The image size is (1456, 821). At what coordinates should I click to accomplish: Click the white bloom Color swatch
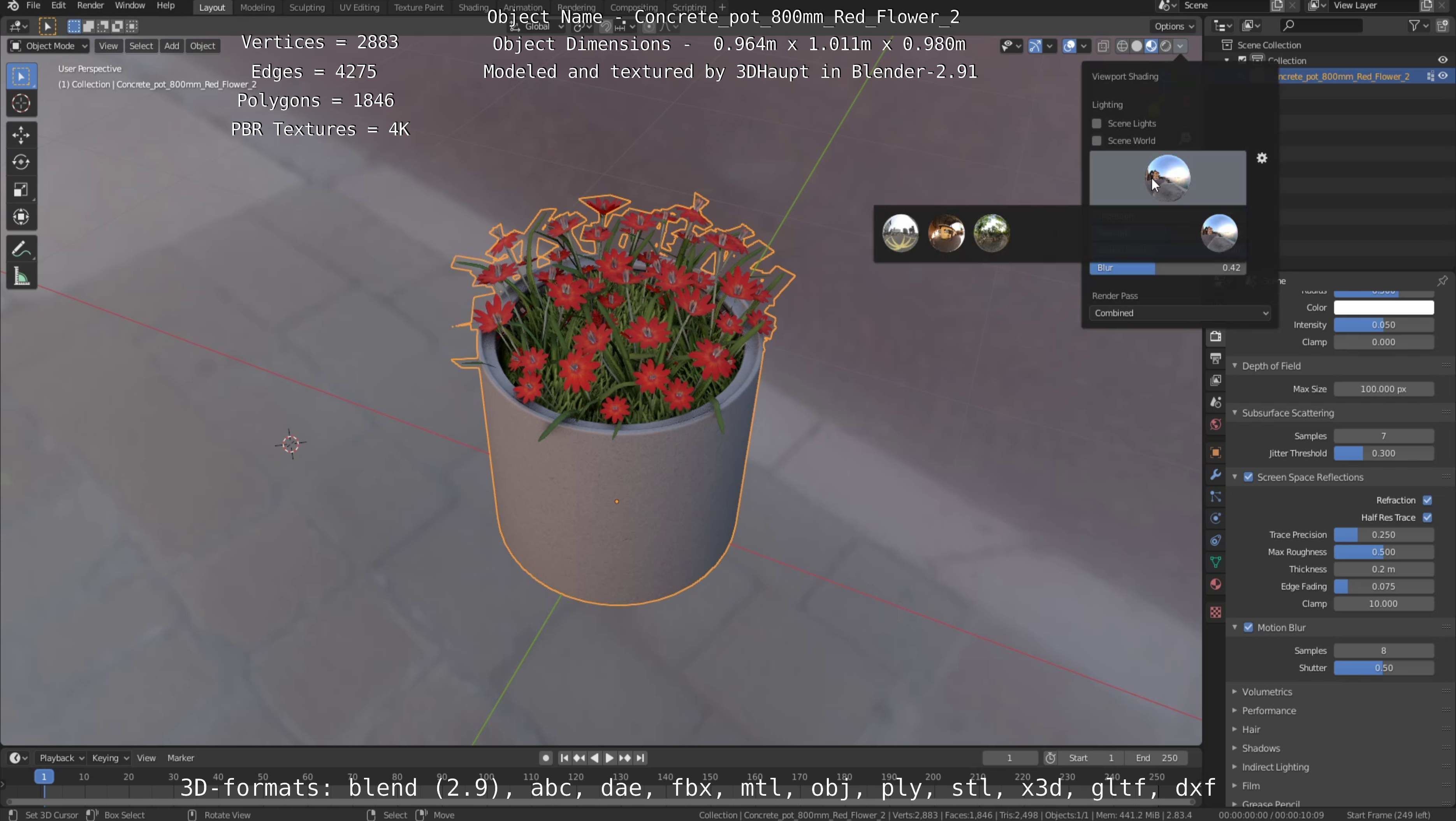[x=1383, y=308]
